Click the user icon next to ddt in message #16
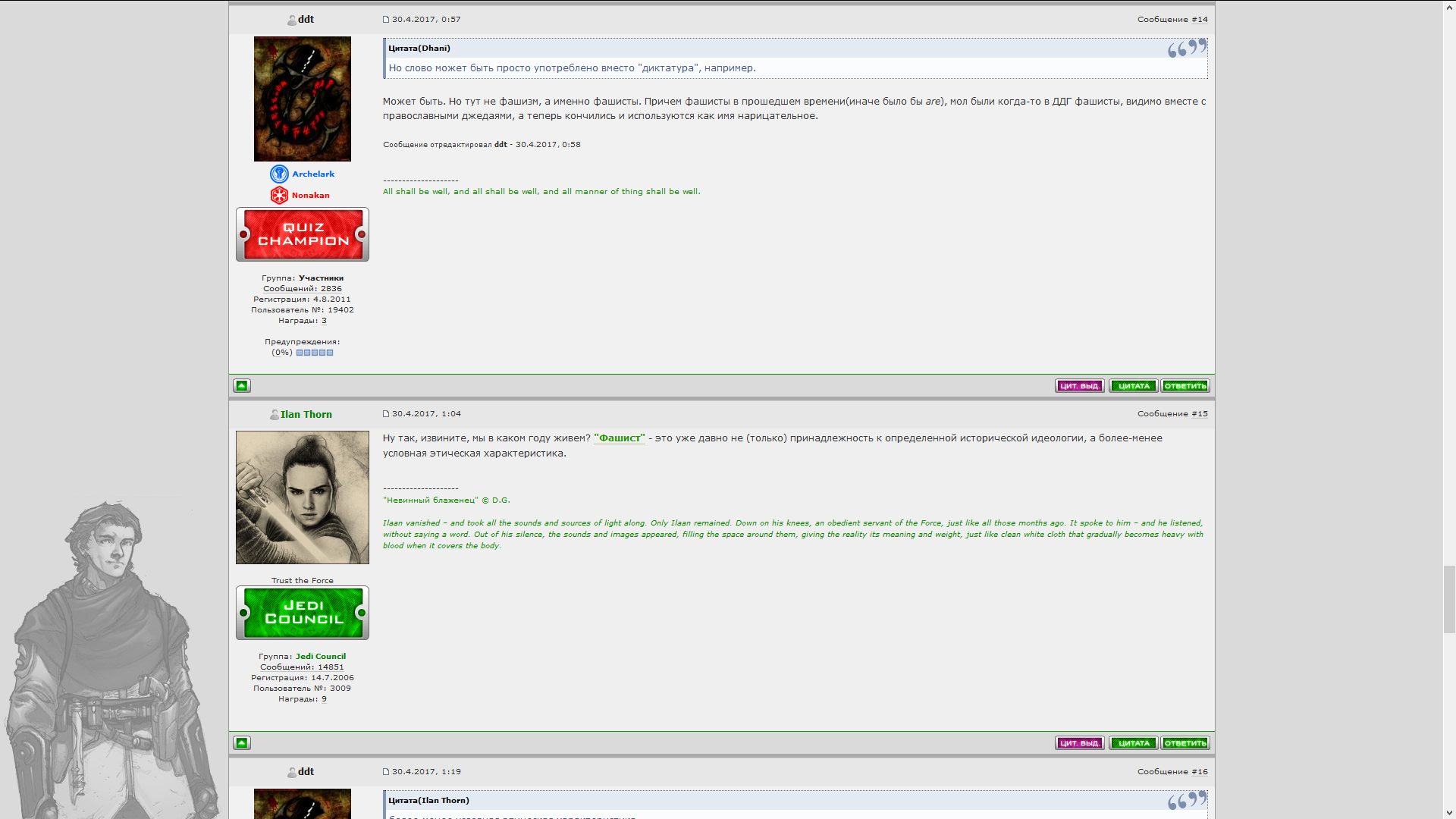Image resolution: width=1456 pixels, height=819 pixels. [291, 773]
